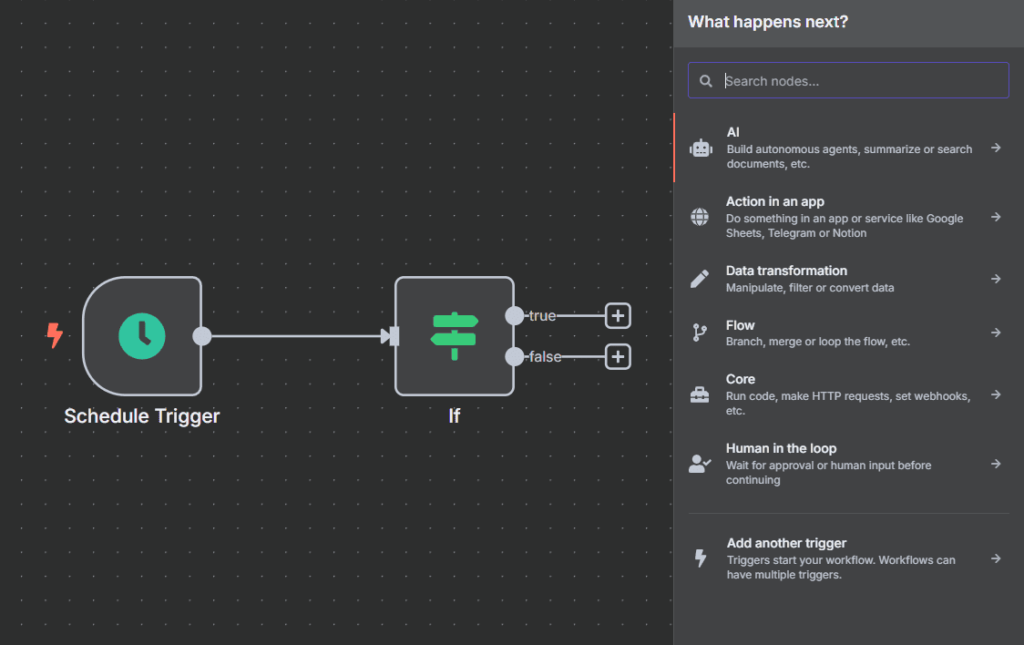Click the 'false' branch label
This screenshot has width=1024, height=645.
click(x=545, y=356)
